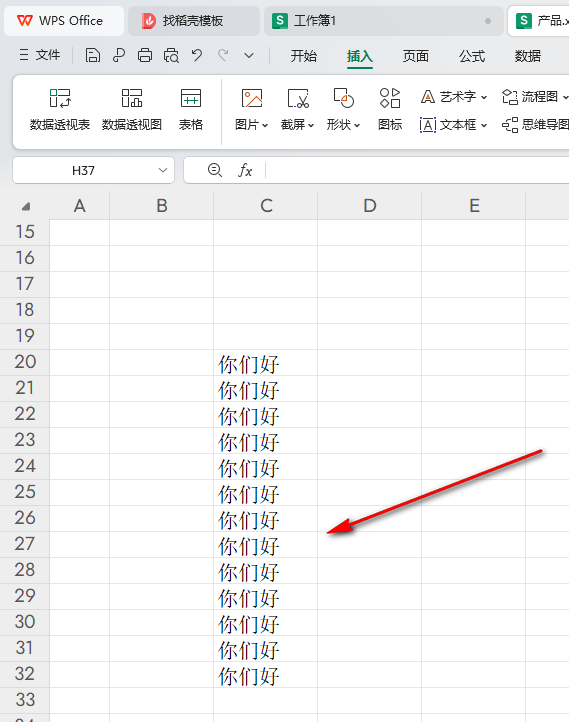The width and height of the screenshot is (569, 722).
Task: Insert a 数据透视图 pivot chart
Action: [x=132, y=111]
